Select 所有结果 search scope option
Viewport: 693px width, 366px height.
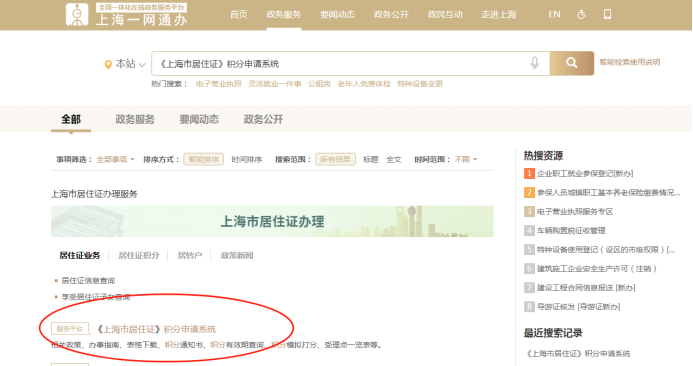coord(335,160)
